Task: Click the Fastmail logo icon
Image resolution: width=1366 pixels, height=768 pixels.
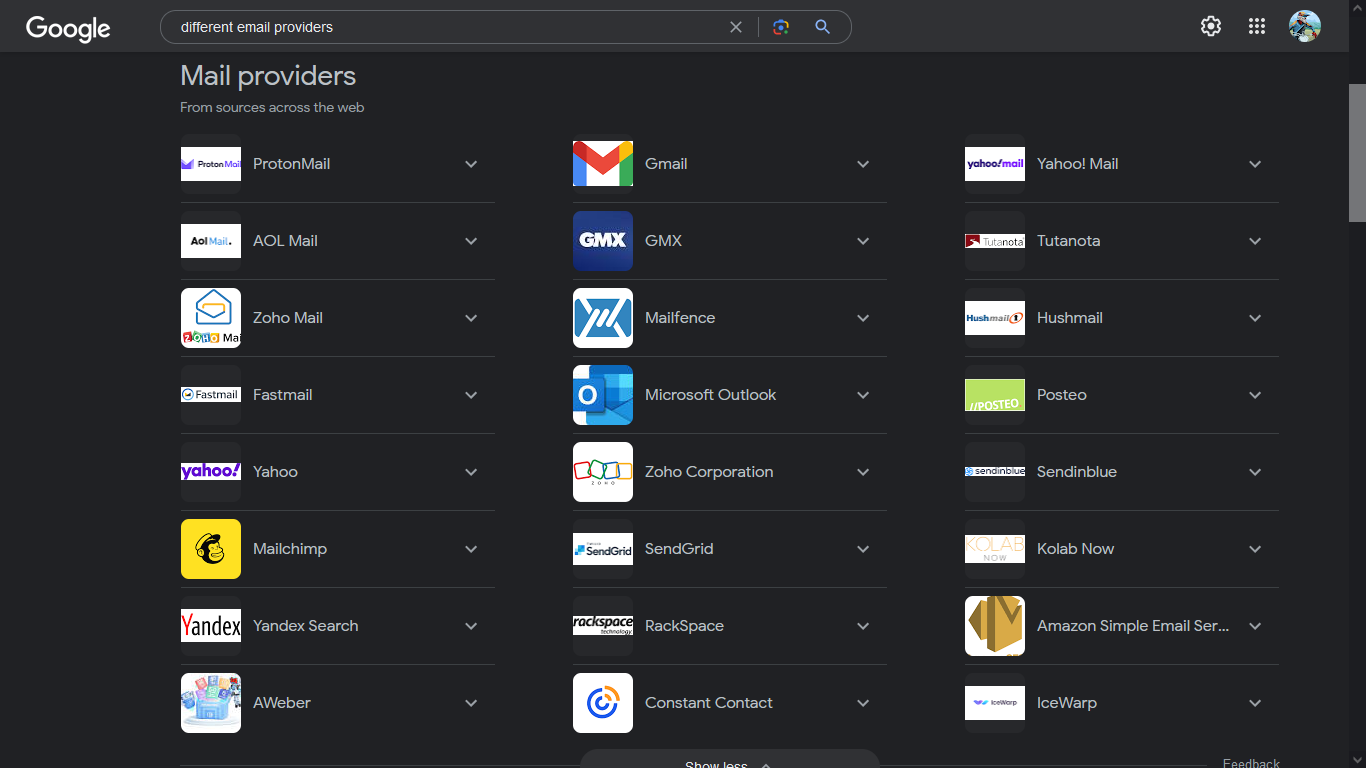Action: click(211, 395)
